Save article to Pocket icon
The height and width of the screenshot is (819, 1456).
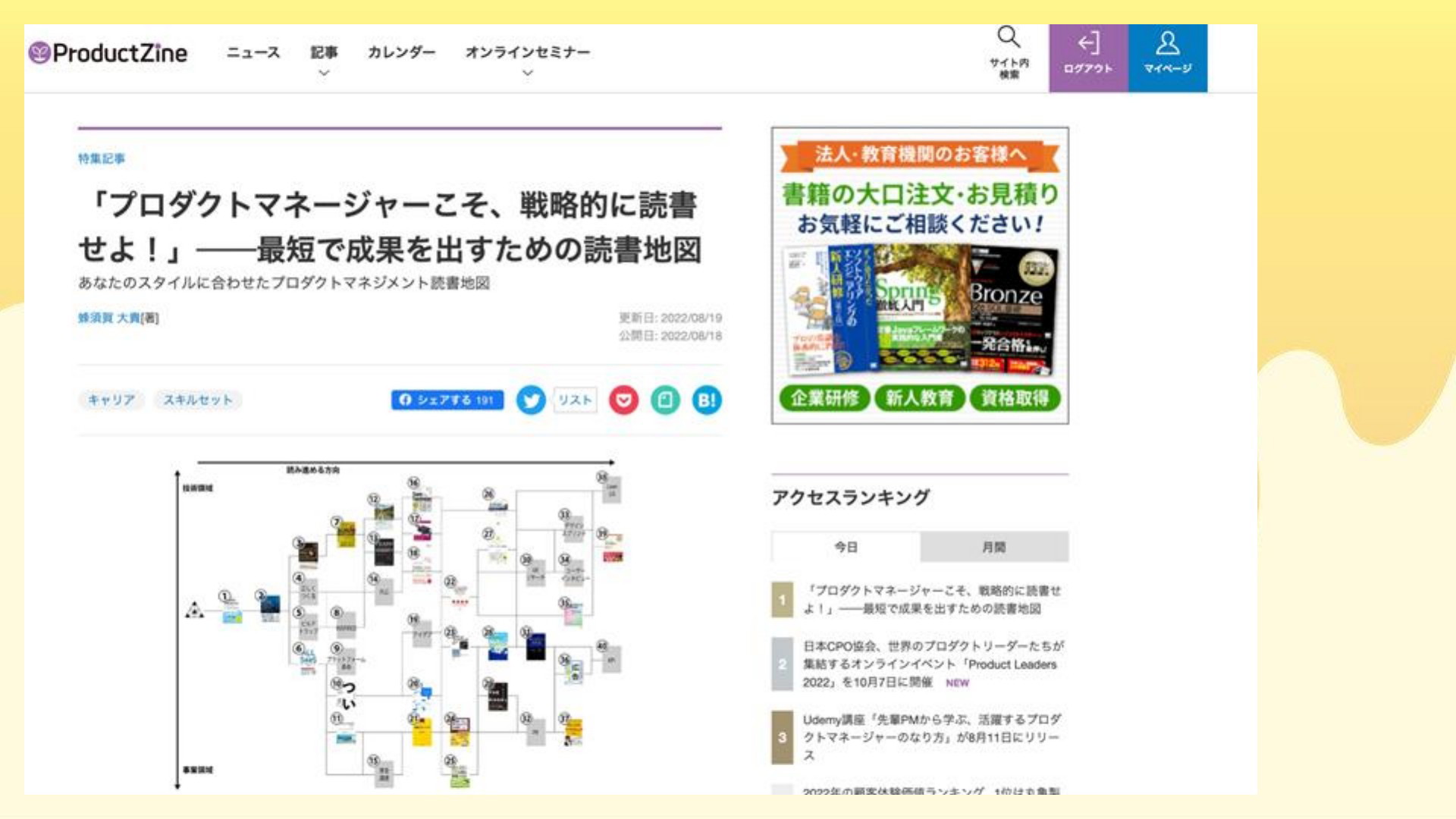(x=623, y=400)
